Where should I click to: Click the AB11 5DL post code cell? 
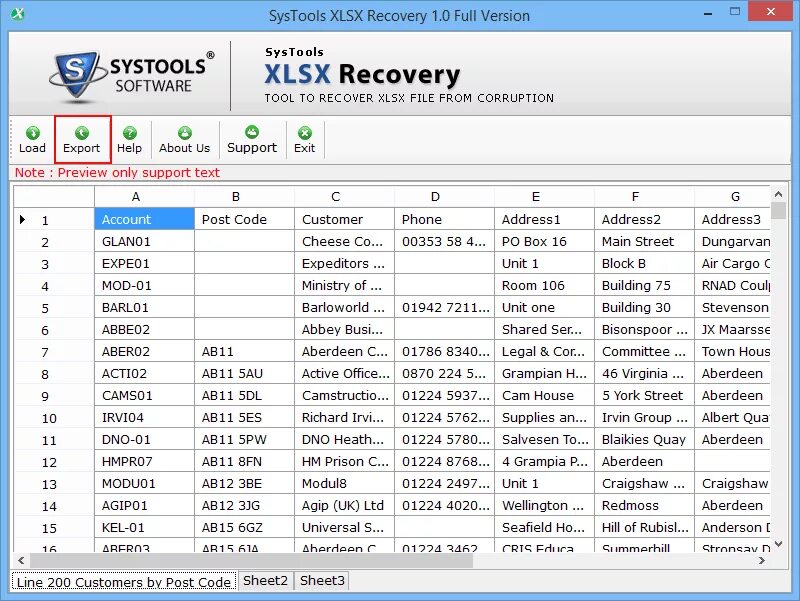pyautogui.click(x=244, y=395)
